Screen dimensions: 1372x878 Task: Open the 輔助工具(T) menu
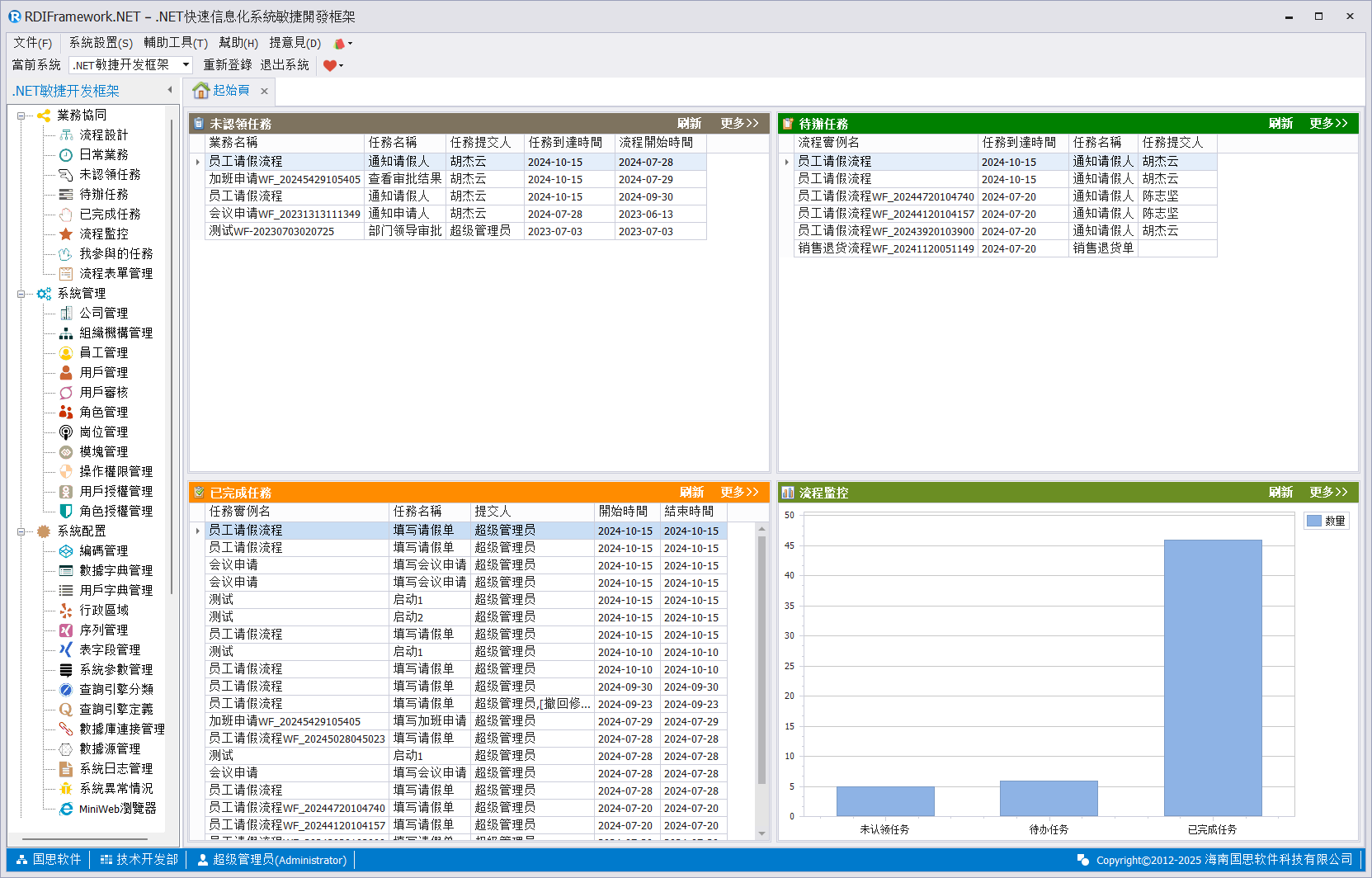(176, 43)
